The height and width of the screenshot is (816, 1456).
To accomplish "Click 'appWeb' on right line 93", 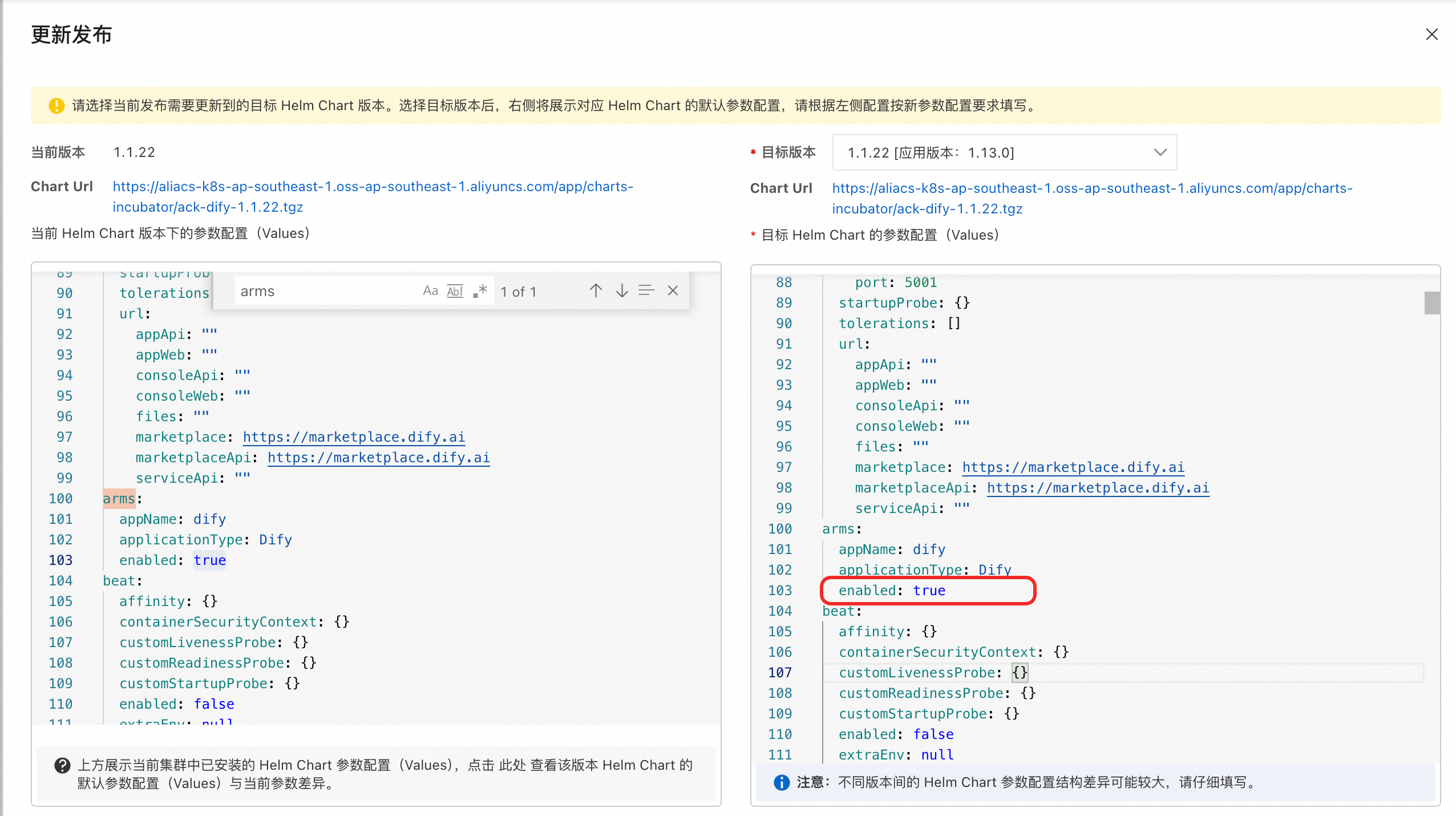I will coord(879,385).
